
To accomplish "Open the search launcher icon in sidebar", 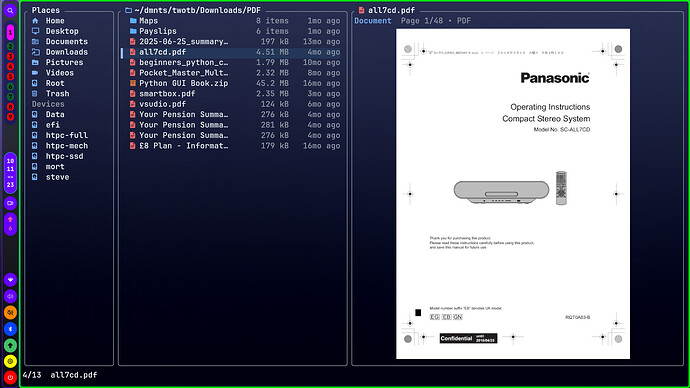I will [10, 11].
